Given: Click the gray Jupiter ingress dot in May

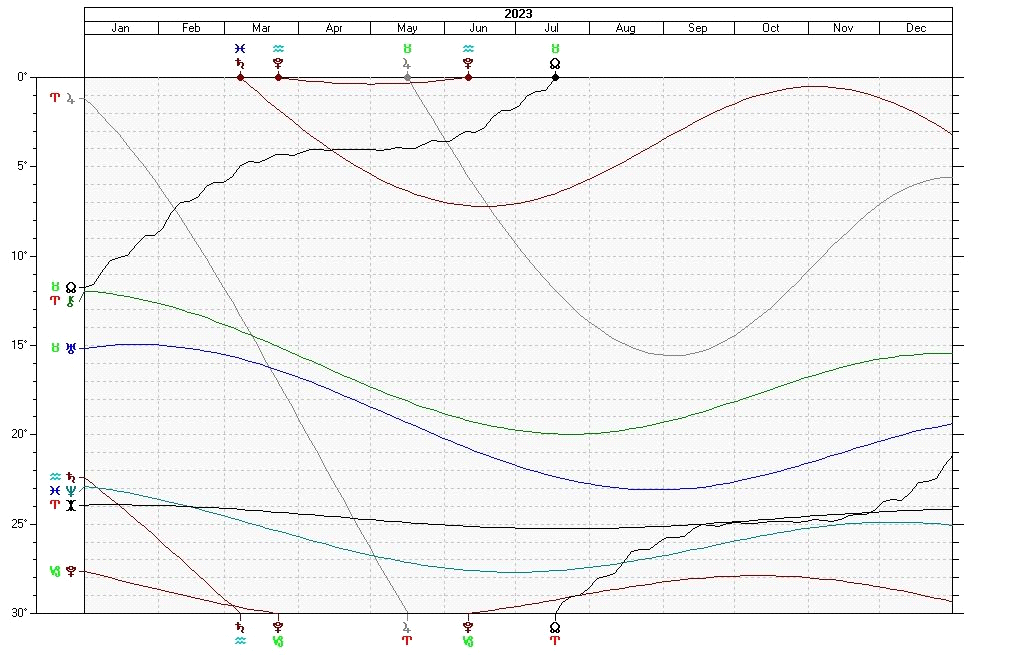Looking at the screenshot, I should 407,77.
